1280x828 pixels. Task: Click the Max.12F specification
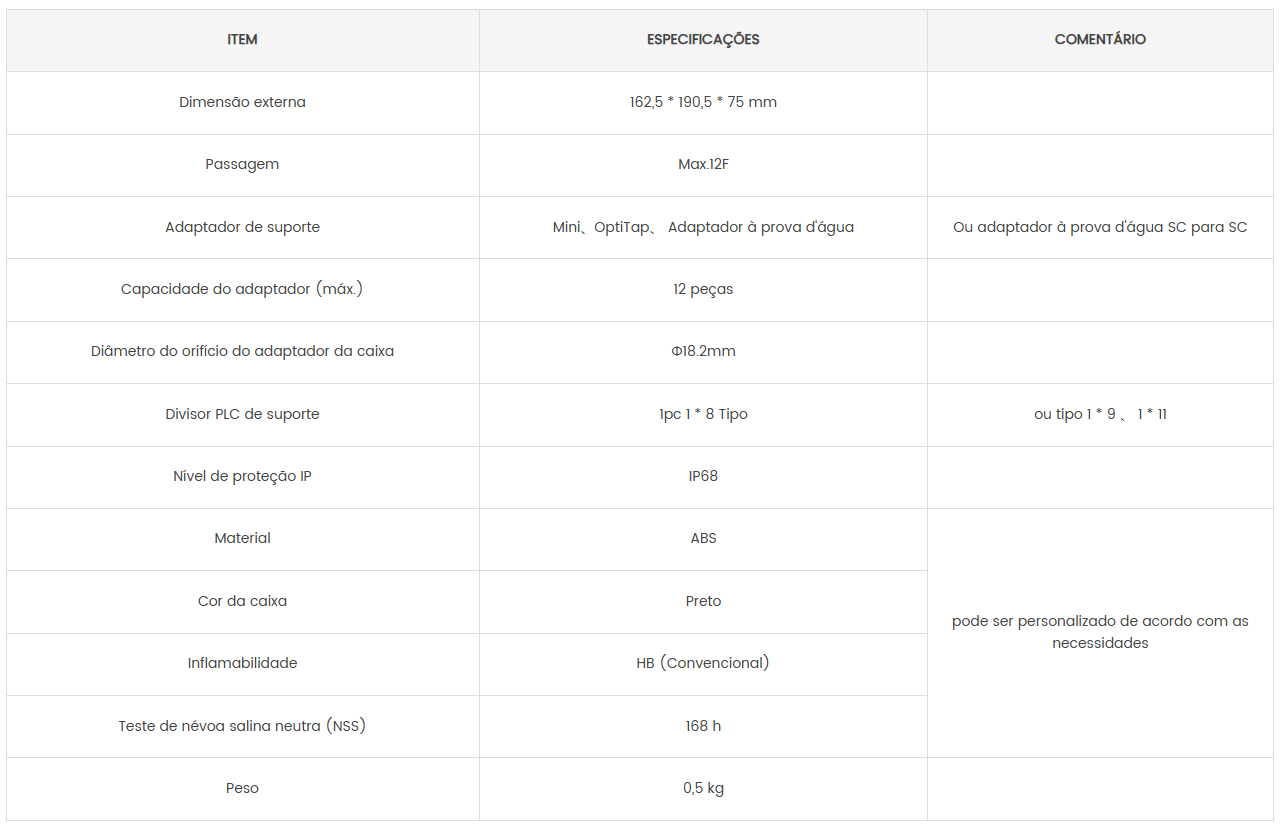click(x=703, y=164)
